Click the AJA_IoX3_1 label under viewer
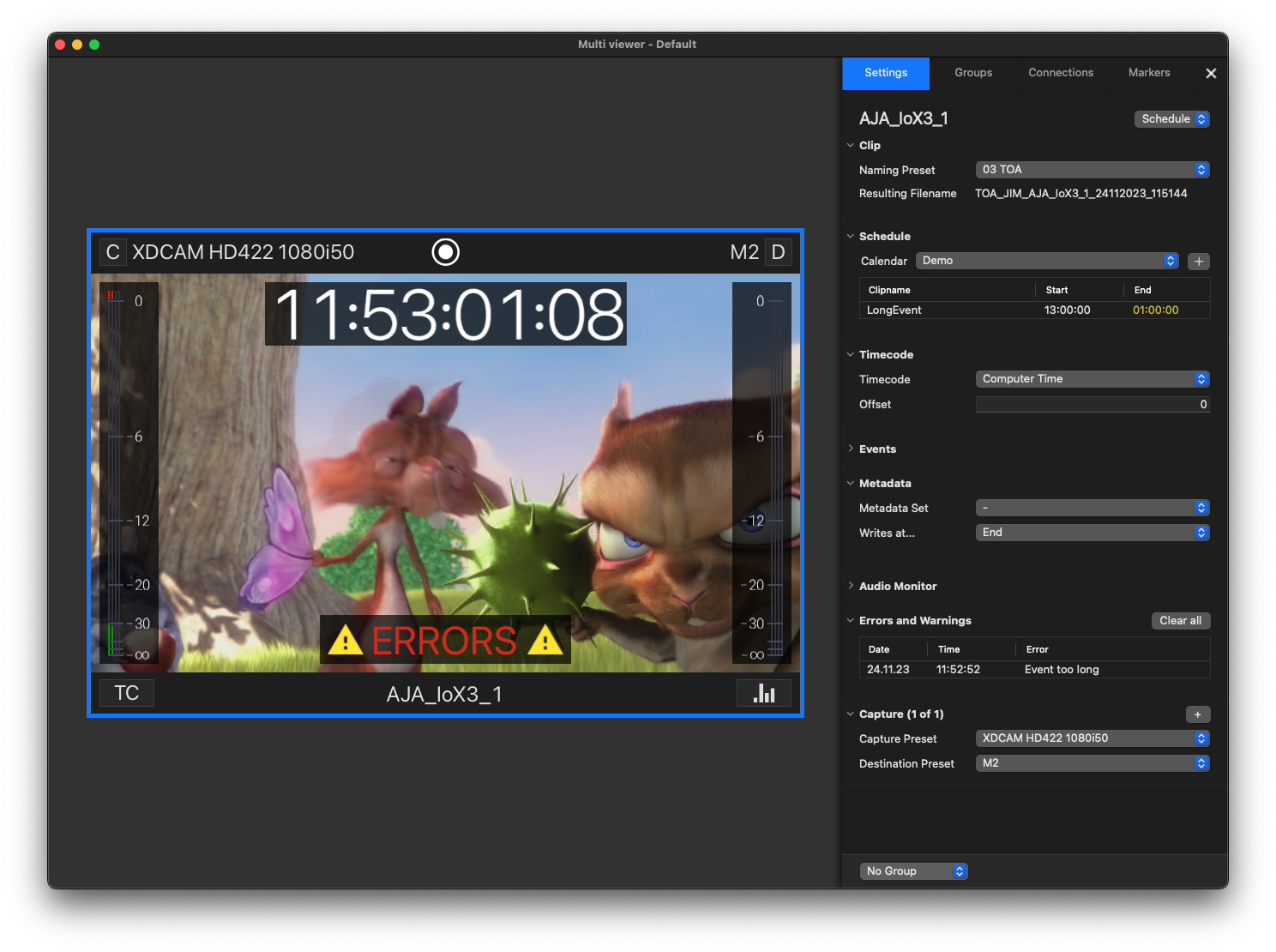This screenshot has width=1276, height=952. click(x=444, y=694)
